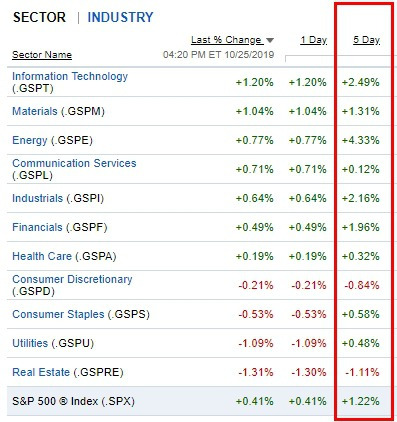Open the Materials sector link
397x422 pixels.
coord(35,111)
